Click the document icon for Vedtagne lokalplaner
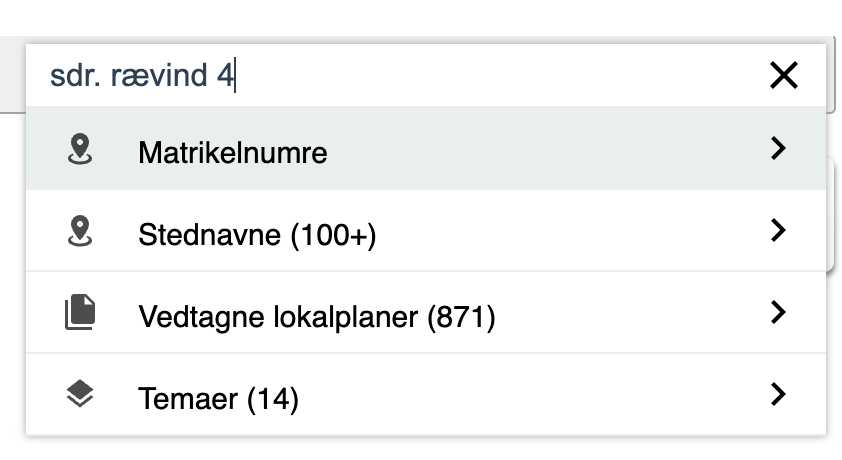The width and height of the screenshot is (842, 460). (x=79, y=314)
